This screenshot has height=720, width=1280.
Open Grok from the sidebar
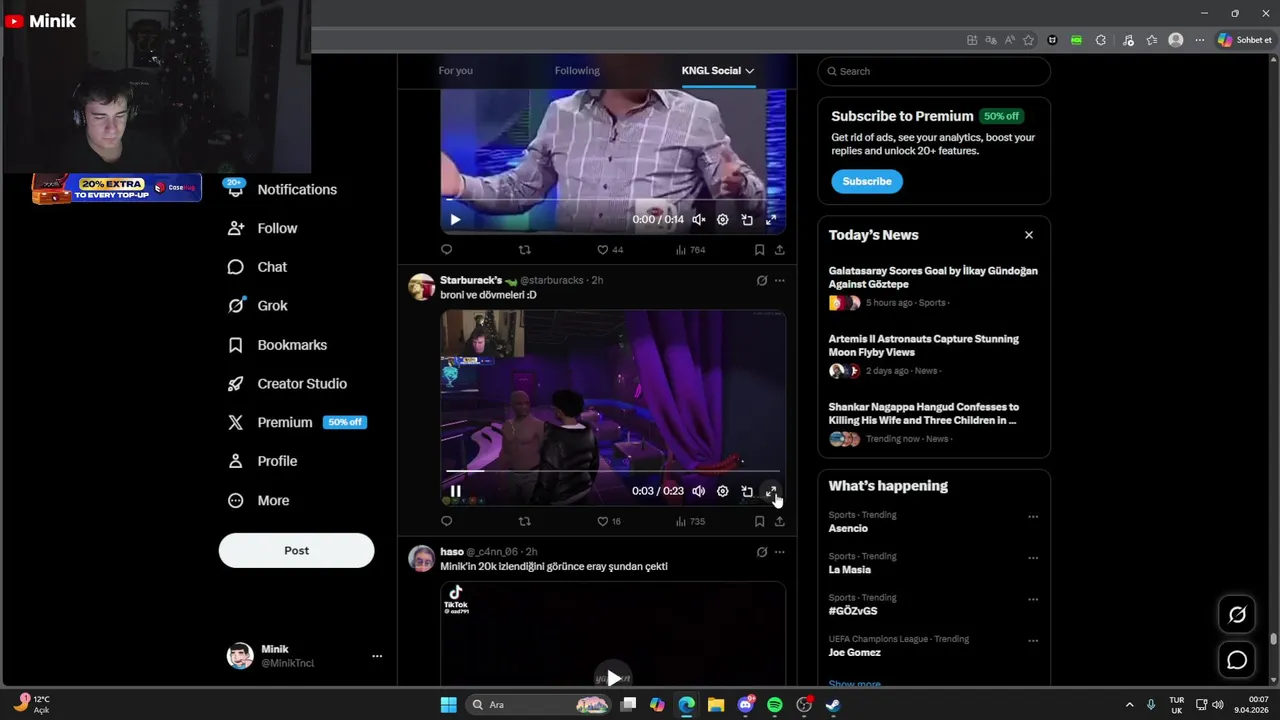click(258, 306)
